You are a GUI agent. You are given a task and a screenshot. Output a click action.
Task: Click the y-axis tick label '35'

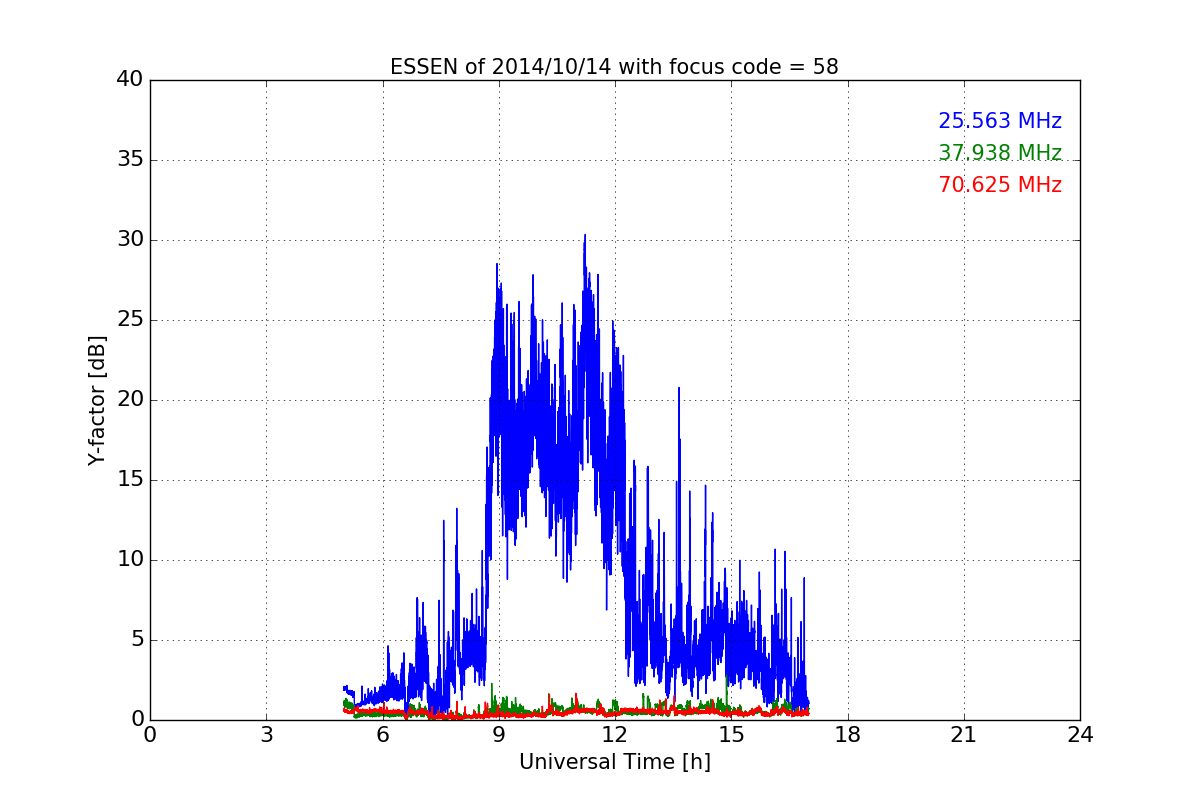[129, 160]
